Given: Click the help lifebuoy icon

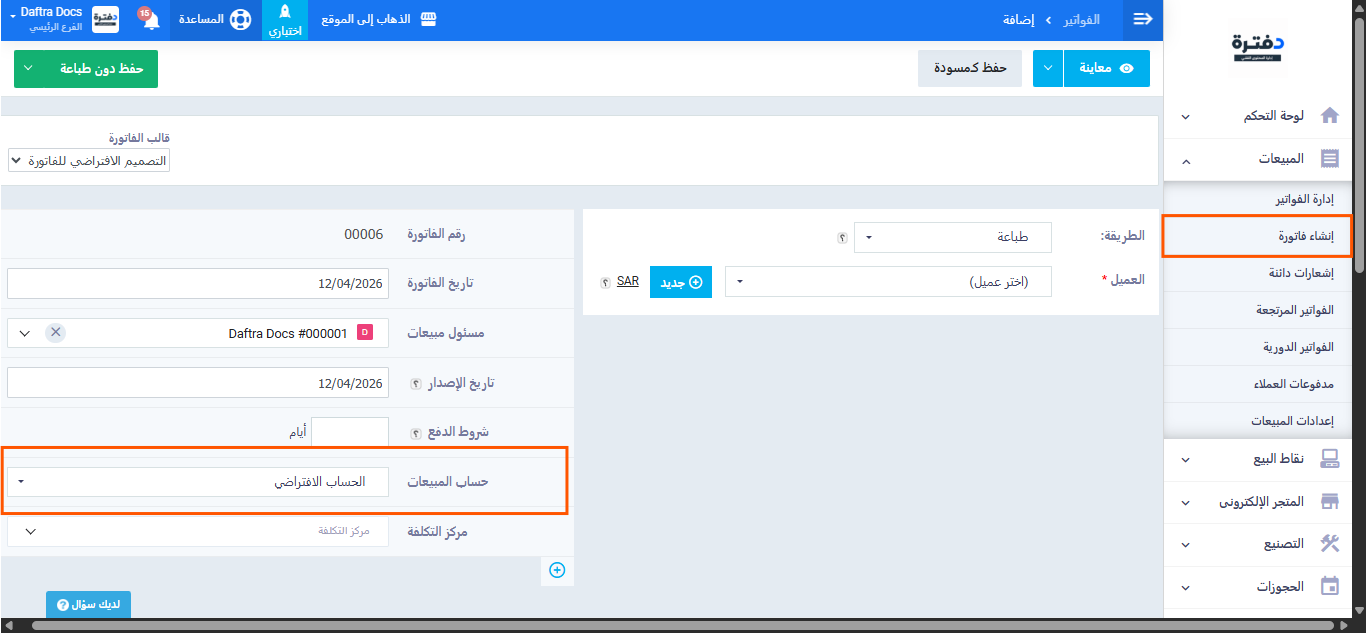Looking at the screenshot, I should [x=240, y=20].
